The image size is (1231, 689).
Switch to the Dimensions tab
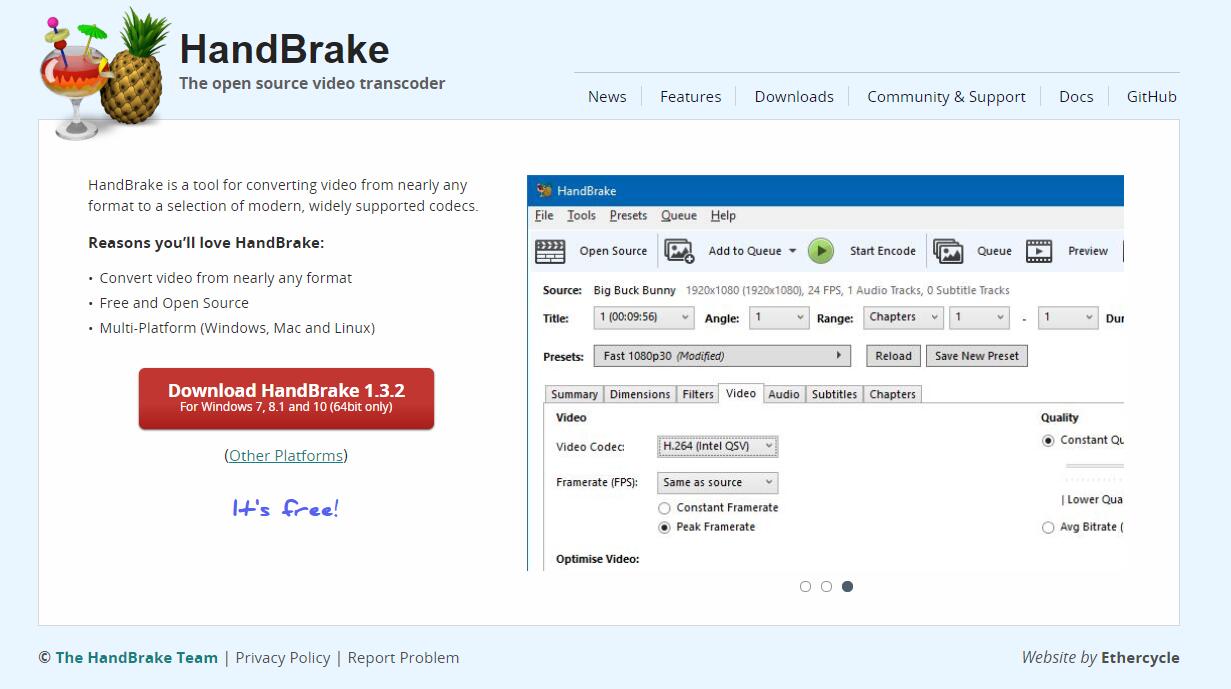point(640,394)
